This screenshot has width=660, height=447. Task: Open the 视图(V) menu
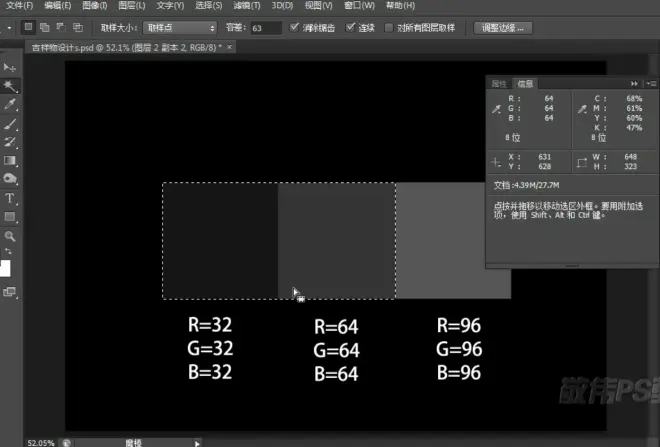318,5
